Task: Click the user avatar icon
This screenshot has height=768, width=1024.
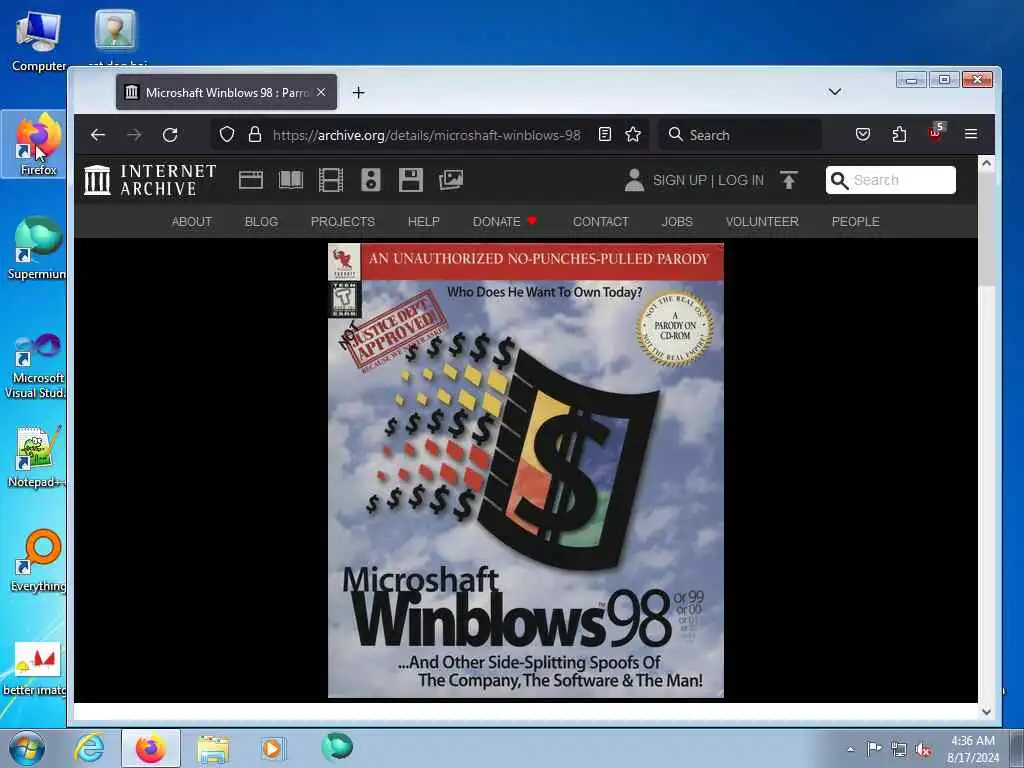Action: tap(633, 180)
